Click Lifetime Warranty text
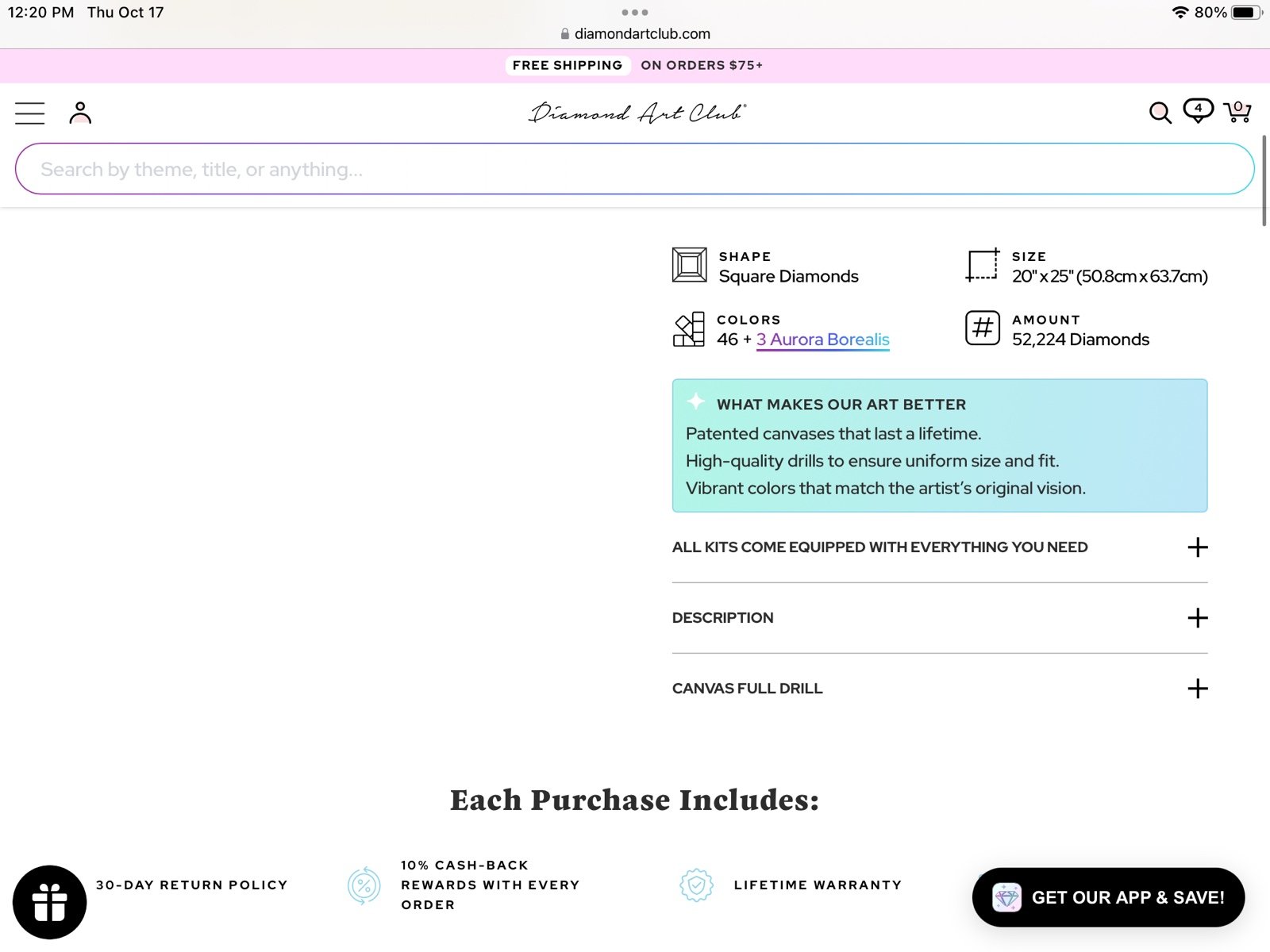The width and height of the screenshot is (1270, 952). click(818, 885)
